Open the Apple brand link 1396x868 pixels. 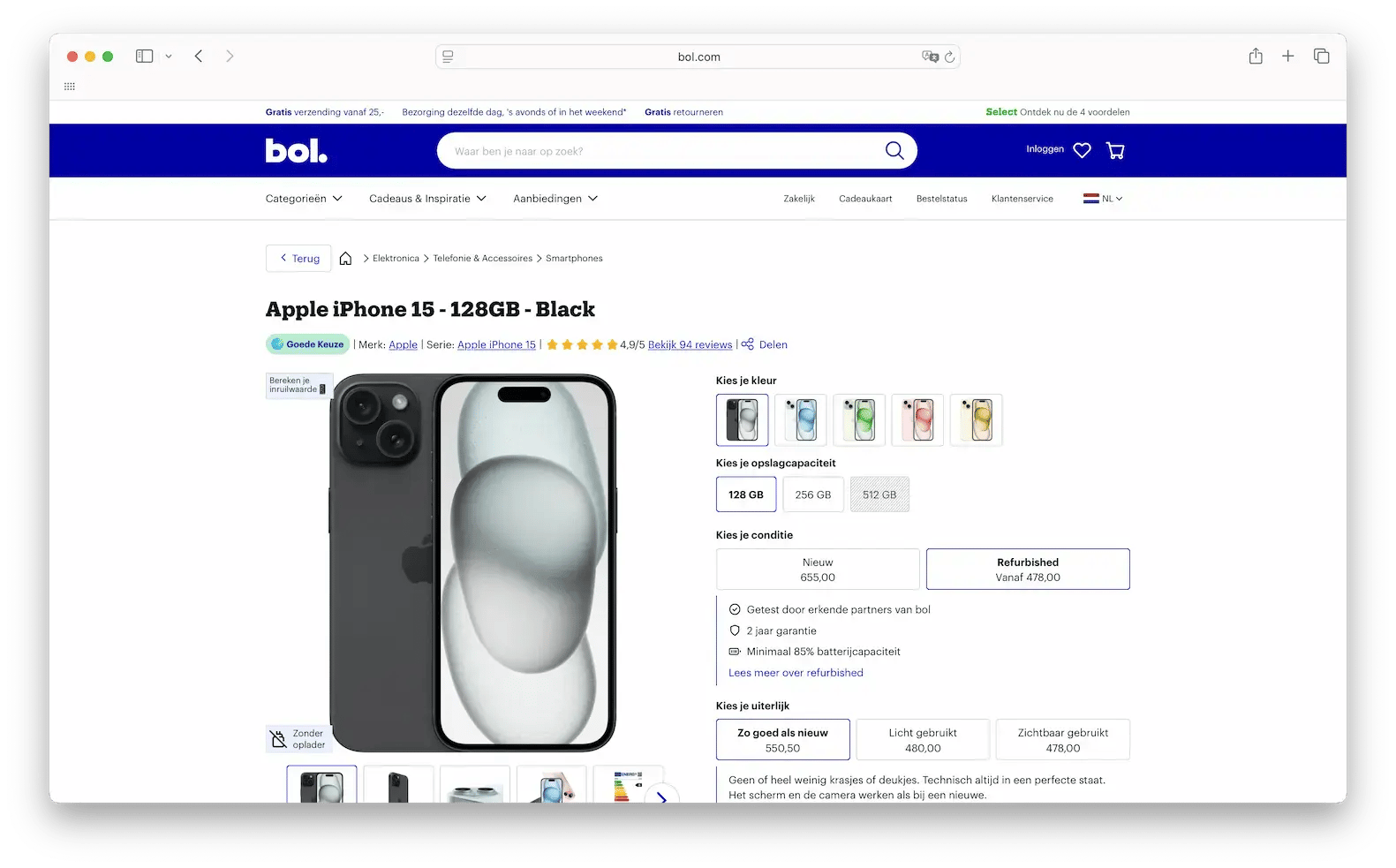pos(403,345)
